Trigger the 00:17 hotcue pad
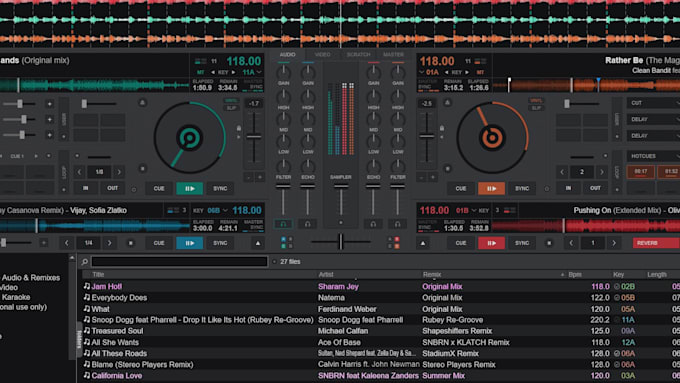This screenshot has width=680, height=383. click(x=641, y=172)
